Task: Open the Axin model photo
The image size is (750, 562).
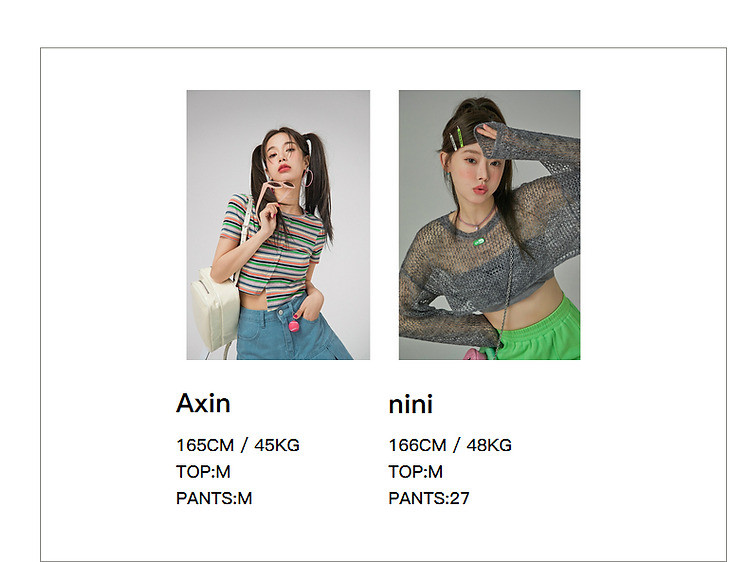Action: (x=278, y=225)
